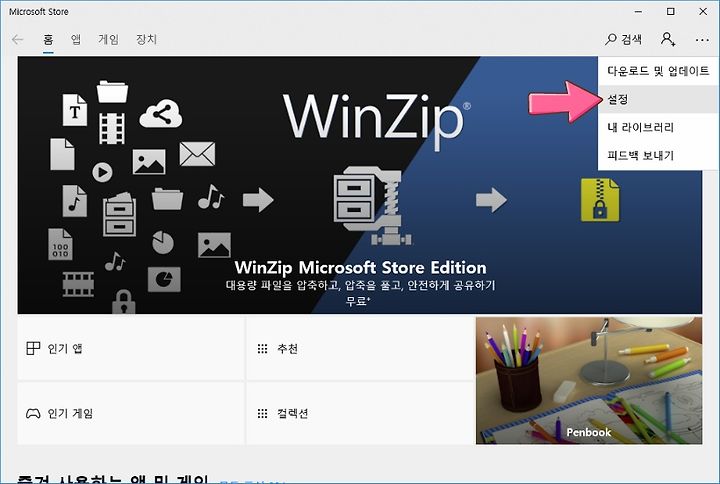Viewport: 720px width, 484px height.
Task: Click the 추천 dotted grid icon
Action: point(262,349)
